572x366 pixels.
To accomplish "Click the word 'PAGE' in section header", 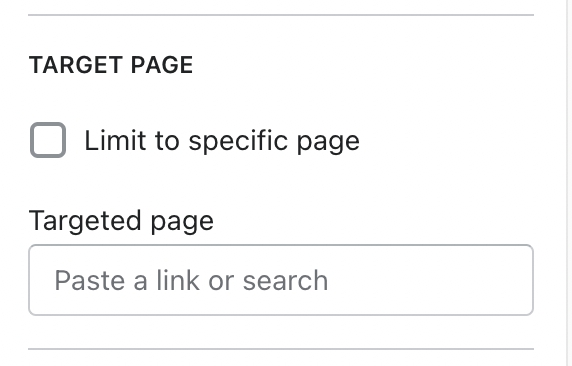I will pyautogui.click(x=162, y=65).
